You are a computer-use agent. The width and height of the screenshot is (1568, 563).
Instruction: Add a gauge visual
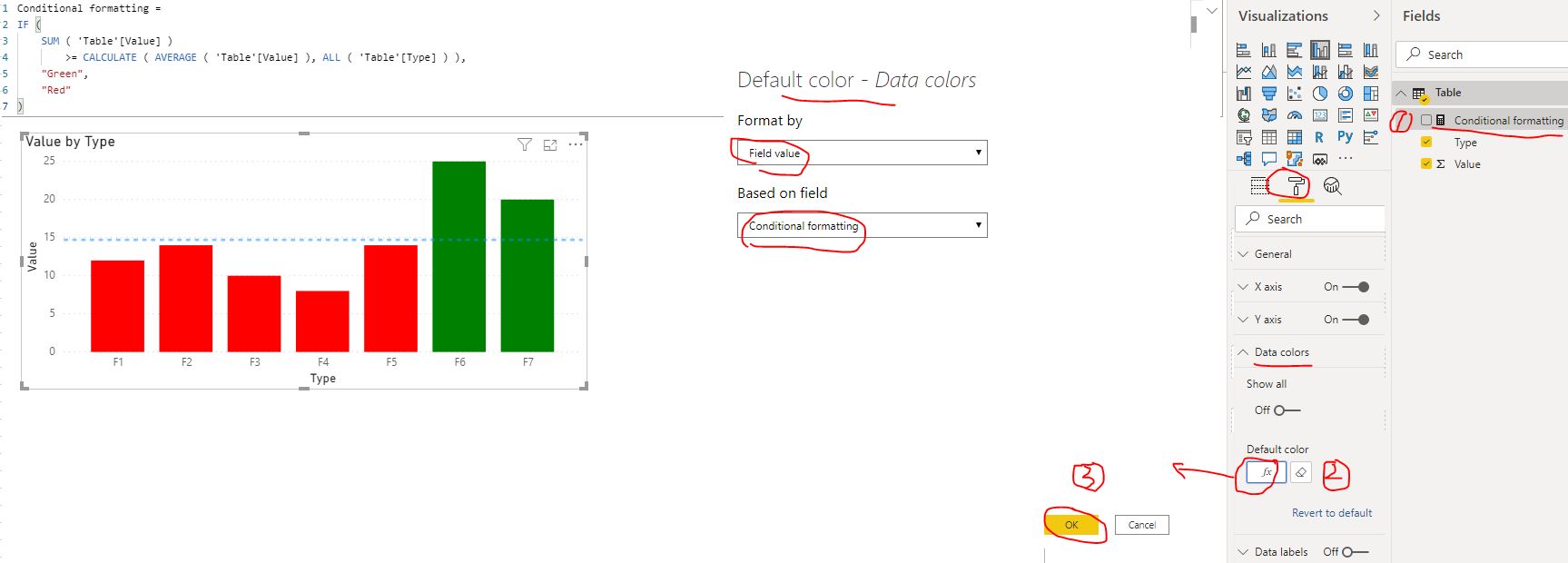[x=1295, y=115]
